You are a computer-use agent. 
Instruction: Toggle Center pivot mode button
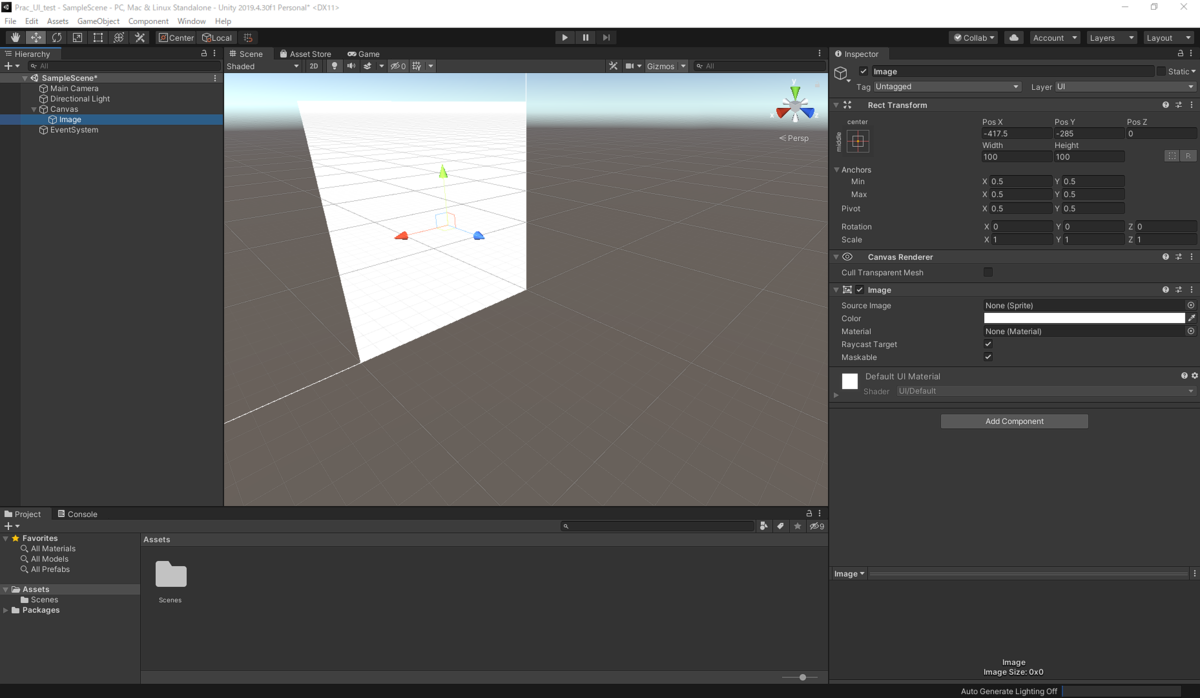[x=177, y=37]
